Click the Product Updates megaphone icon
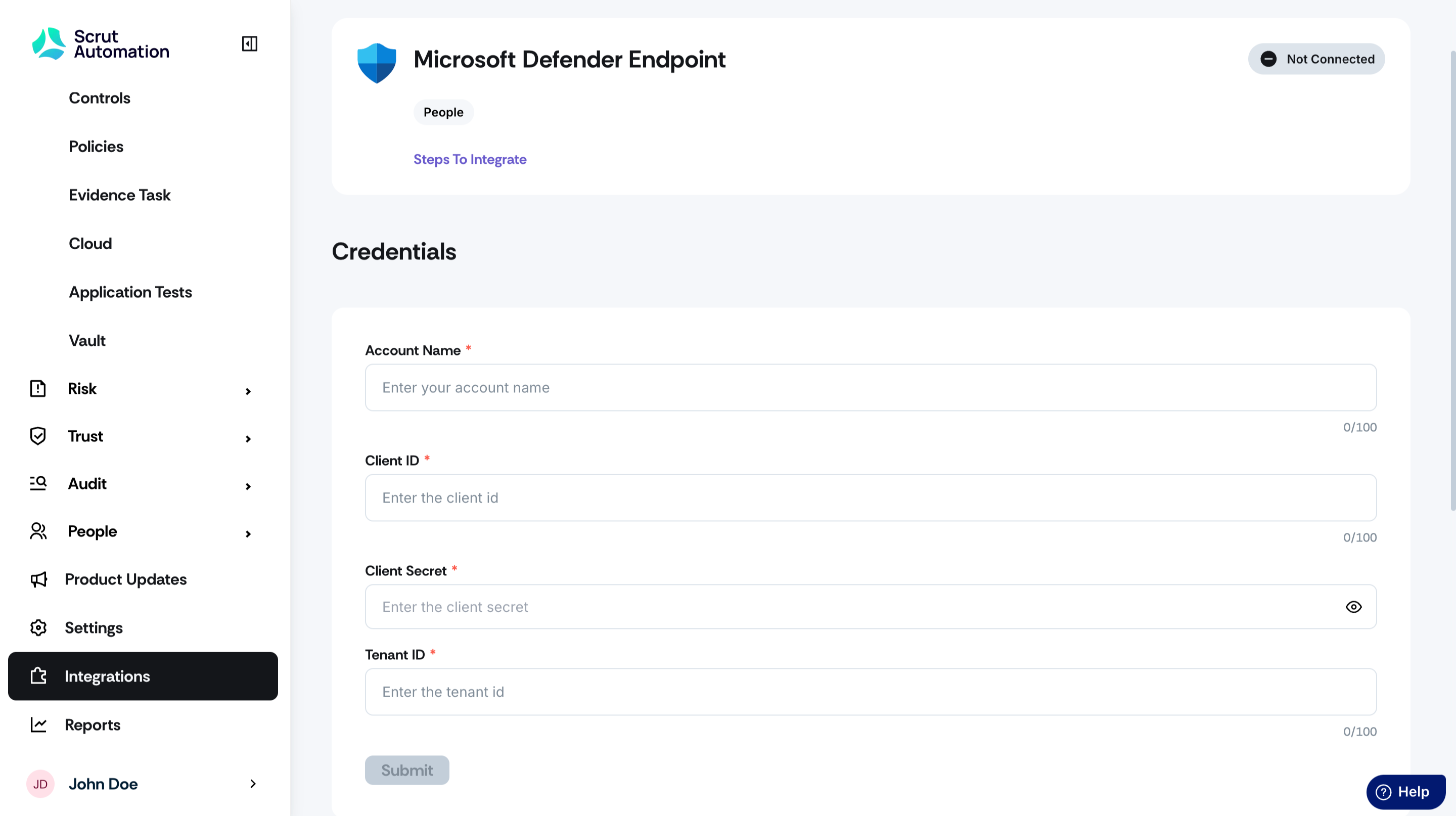 38,579
